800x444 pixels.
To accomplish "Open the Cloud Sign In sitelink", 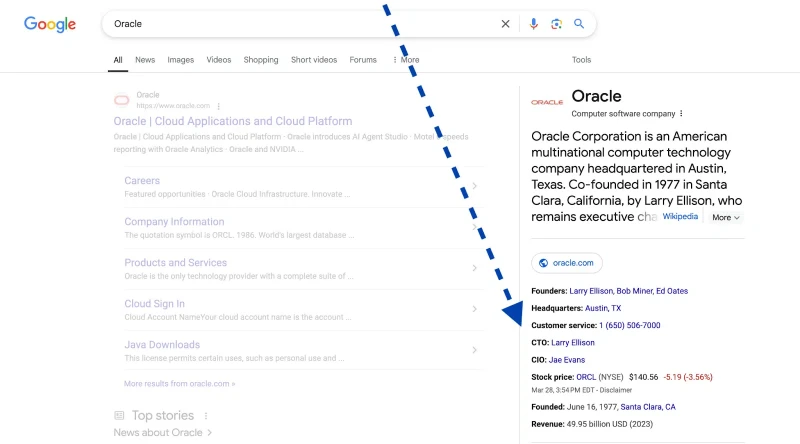I will point(155,304).
